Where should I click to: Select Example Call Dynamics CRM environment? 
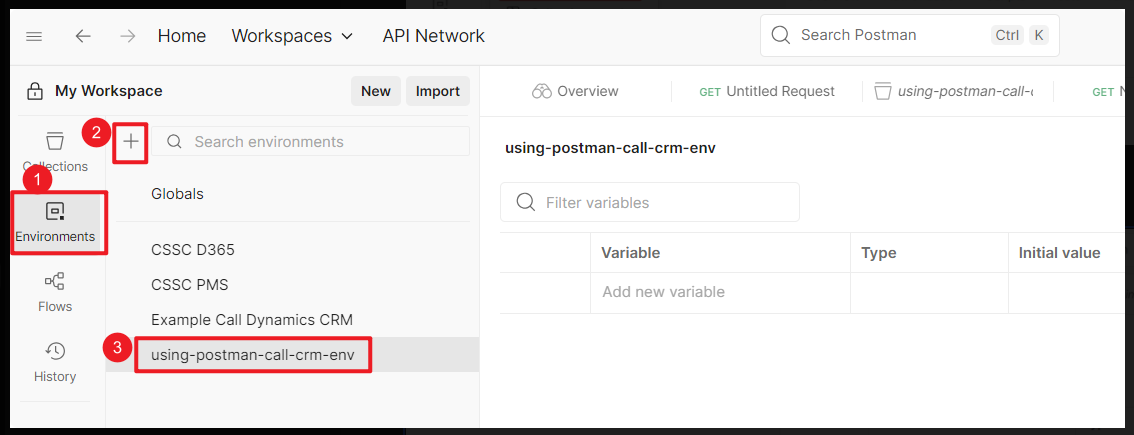pyautogui.click(x=252, y=319)
